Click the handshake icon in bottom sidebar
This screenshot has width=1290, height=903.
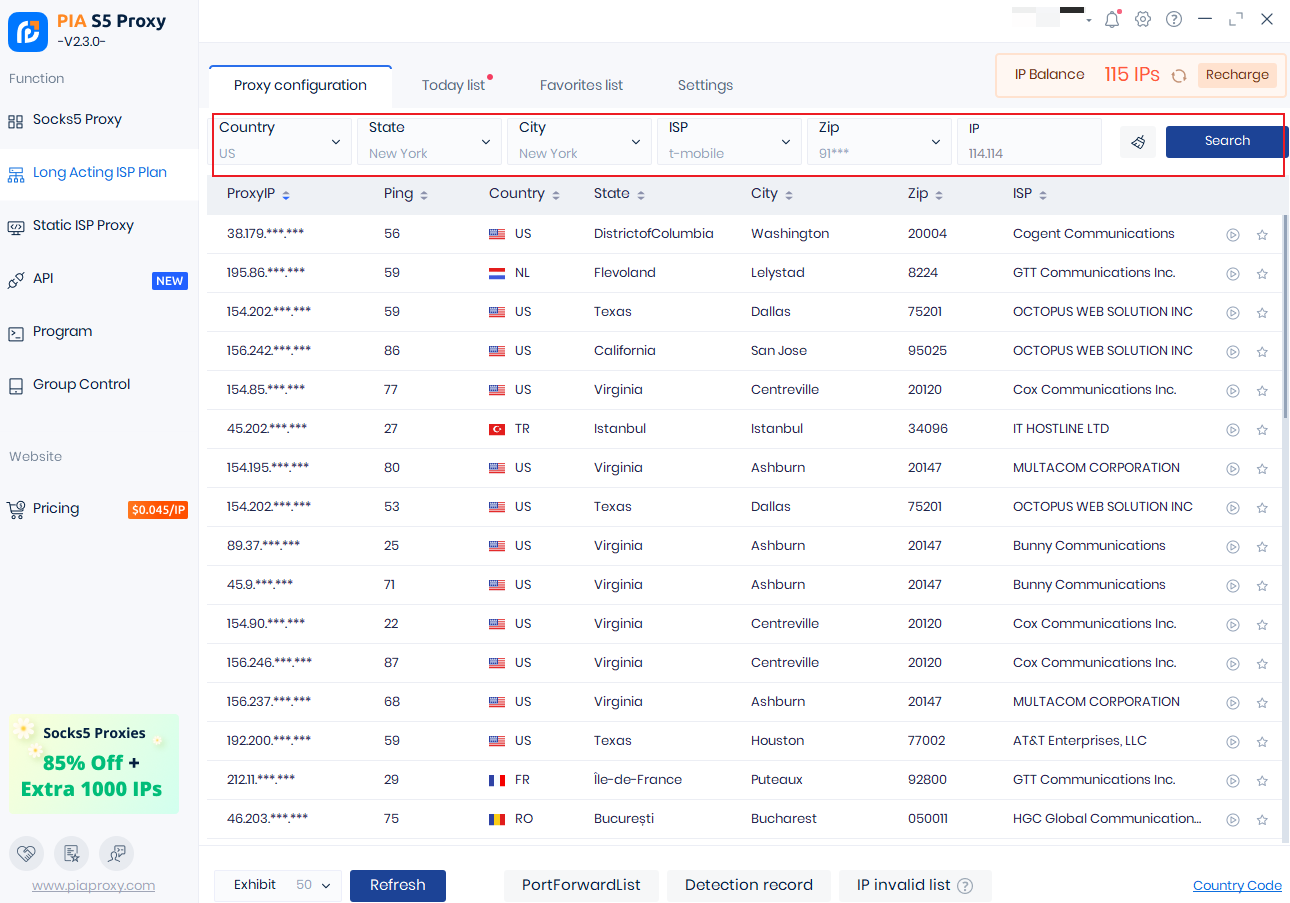point(26,853)
